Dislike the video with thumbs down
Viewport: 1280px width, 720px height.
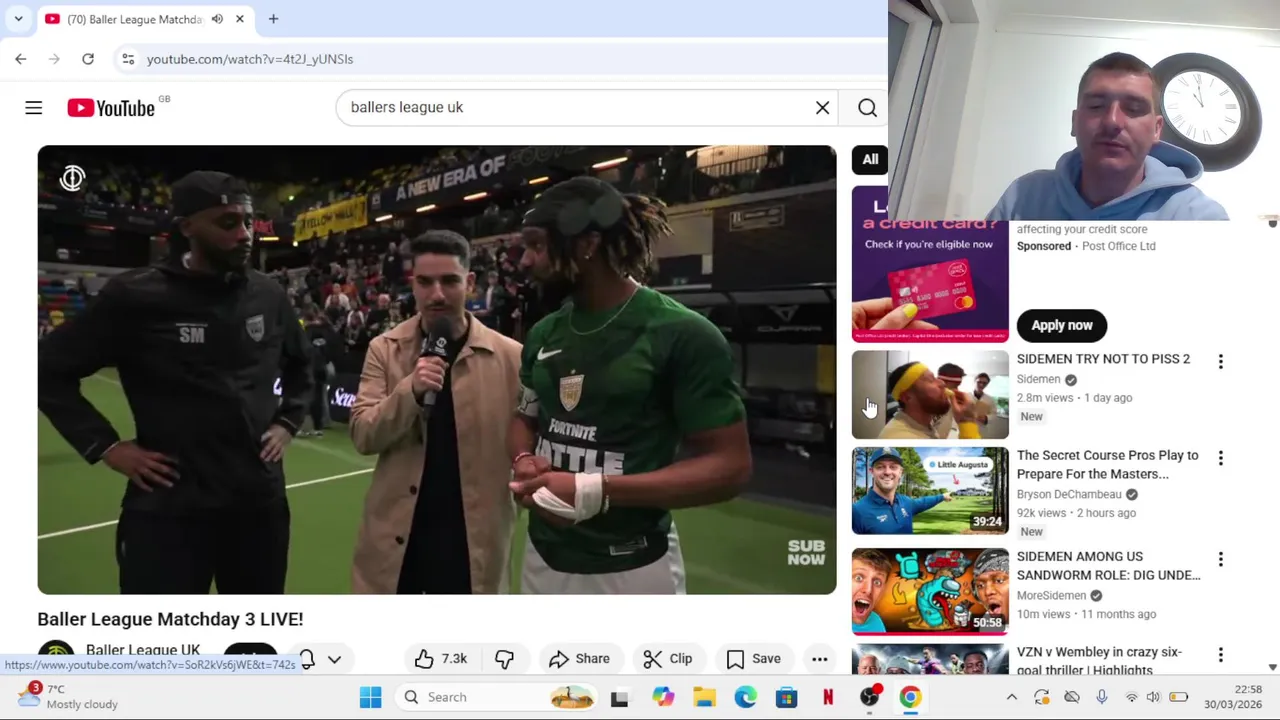click(504, 659)
